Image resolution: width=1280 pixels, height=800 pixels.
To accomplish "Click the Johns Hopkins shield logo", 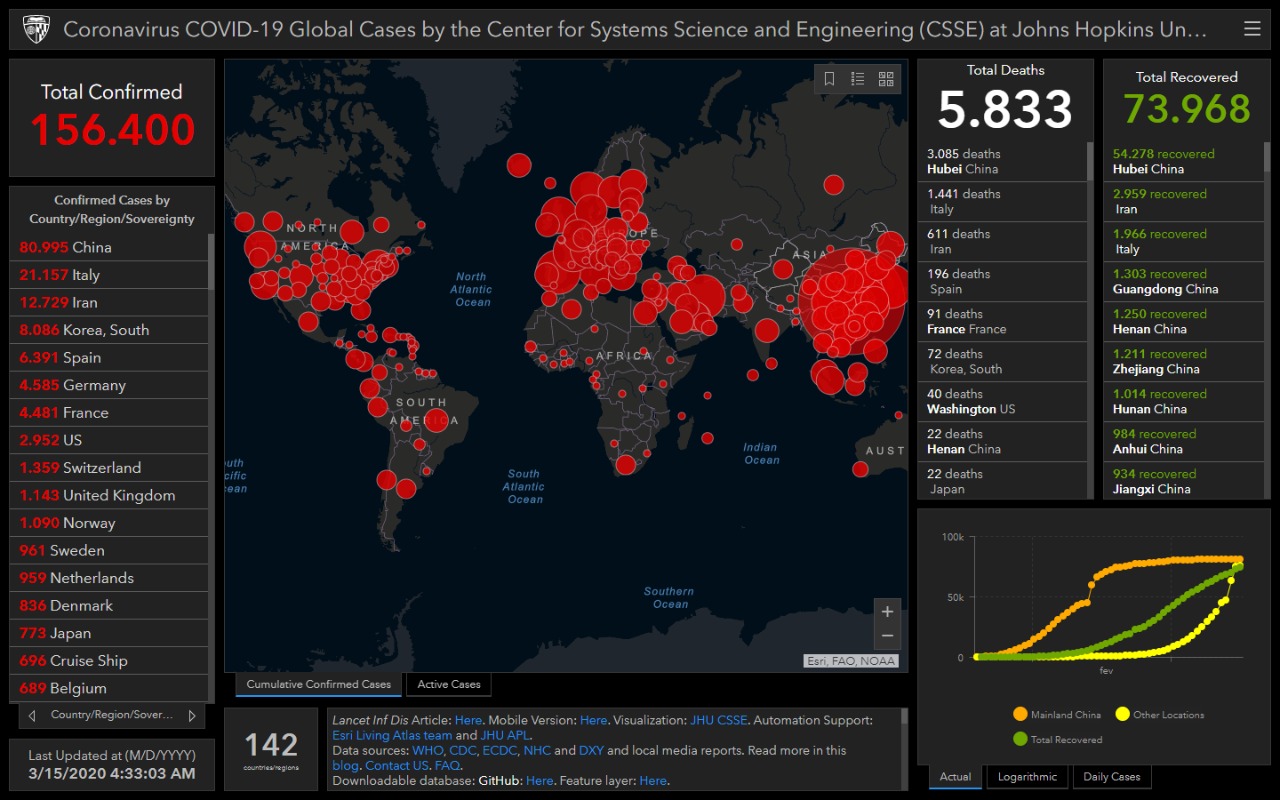I will 36,29.
